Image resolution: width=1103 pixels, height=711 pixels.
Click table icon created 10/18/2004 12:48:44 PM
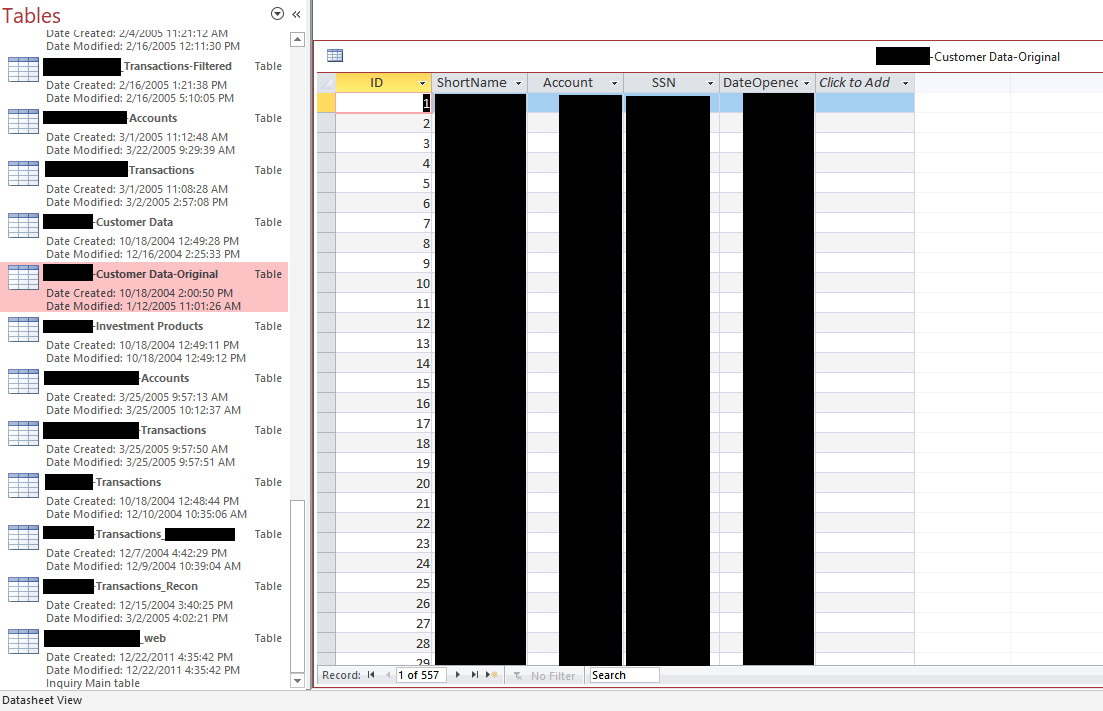click(23, 486)
